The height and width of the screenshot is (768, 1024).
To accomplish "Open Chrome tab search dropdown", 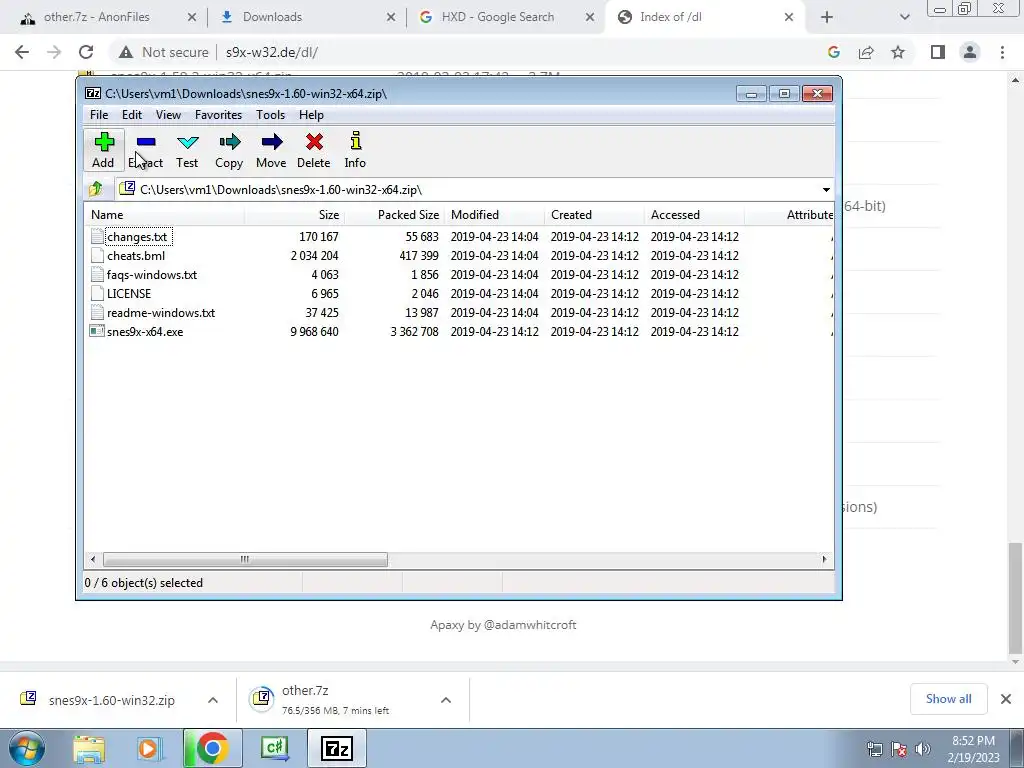I will pos(904,17).
